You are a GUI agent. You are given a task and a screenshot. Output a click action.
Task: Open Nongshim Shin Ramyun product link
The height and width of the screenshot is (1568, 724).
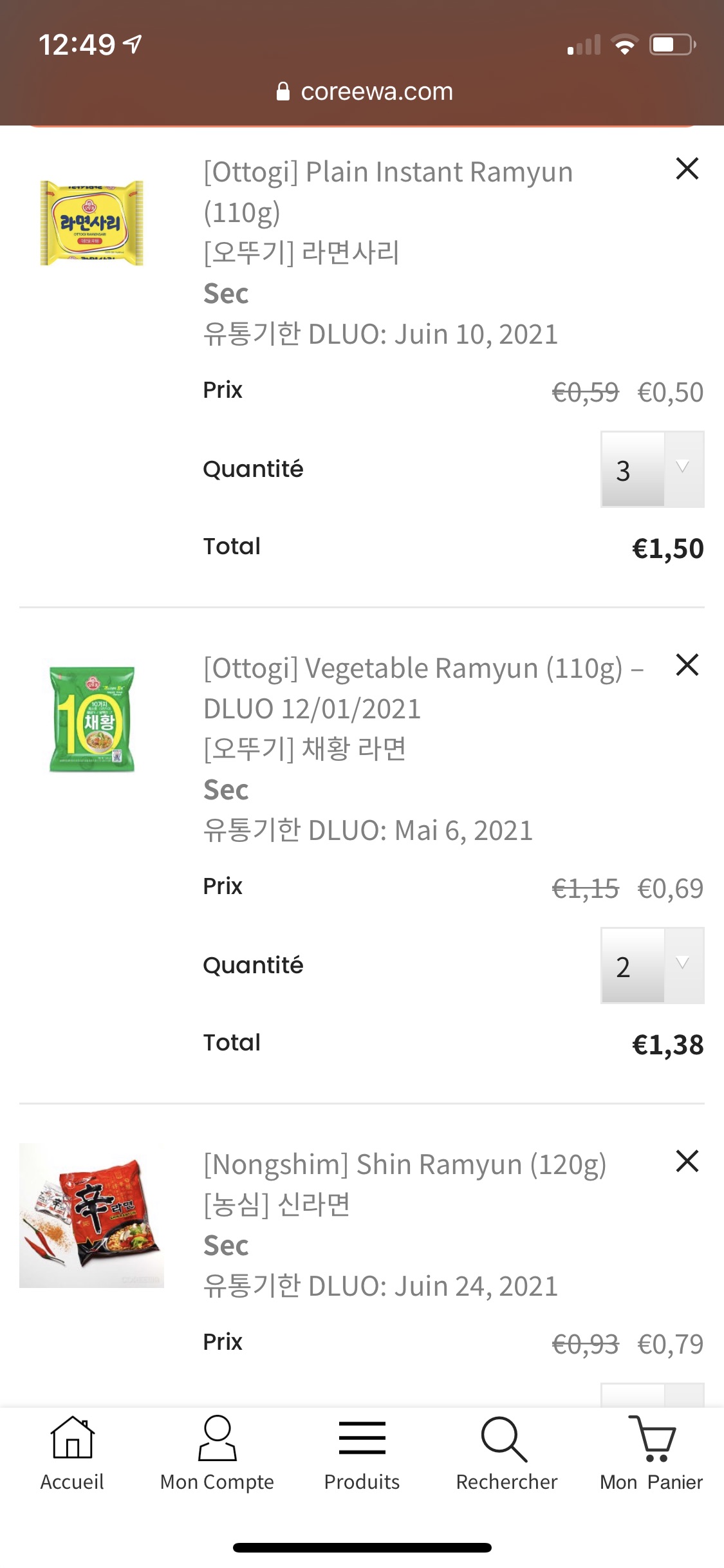point(405,1165)
